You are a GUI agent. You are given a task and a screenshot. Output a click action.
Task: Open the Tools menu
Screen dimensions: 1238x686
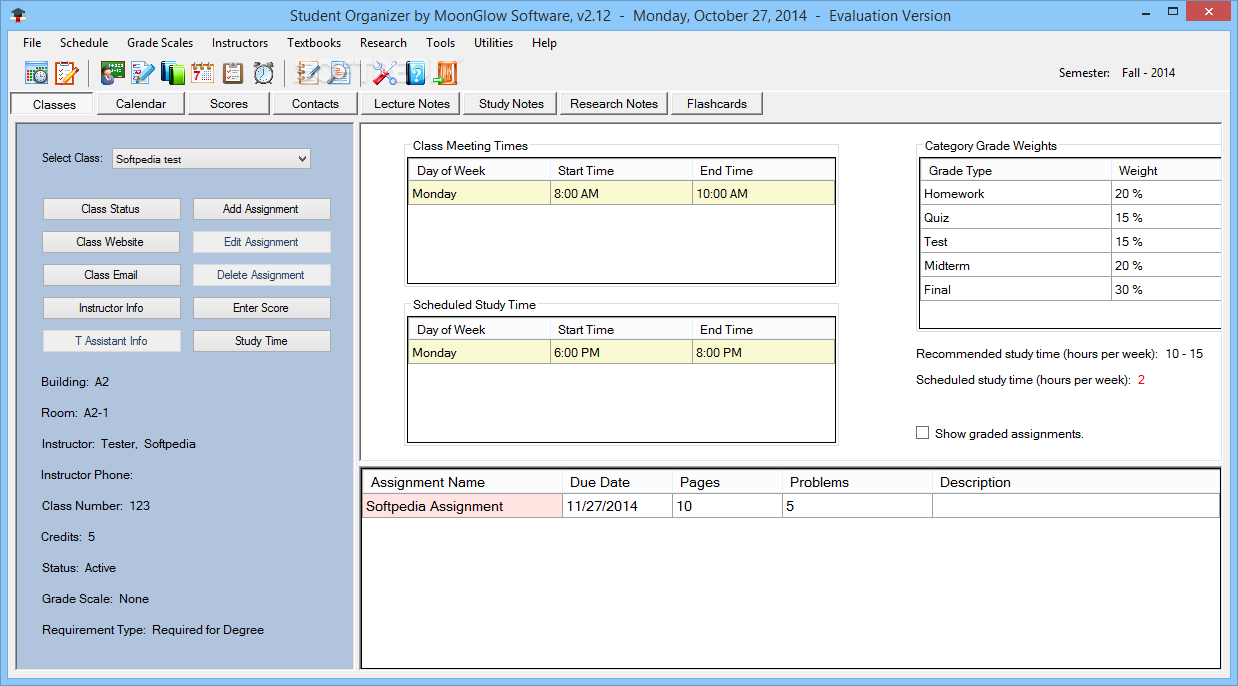click(x=440, y=43)
